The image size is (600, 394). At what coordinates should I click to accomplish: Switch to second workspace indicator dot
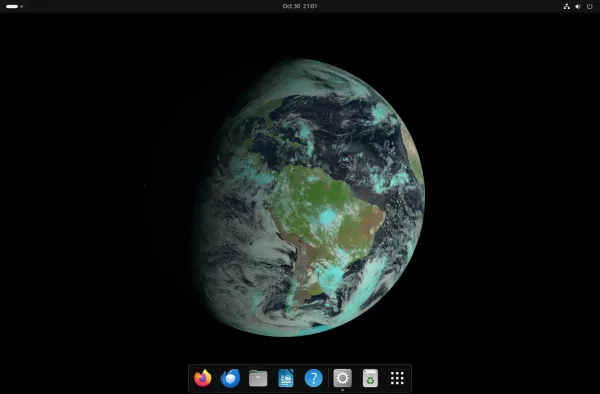coord(21,7)
